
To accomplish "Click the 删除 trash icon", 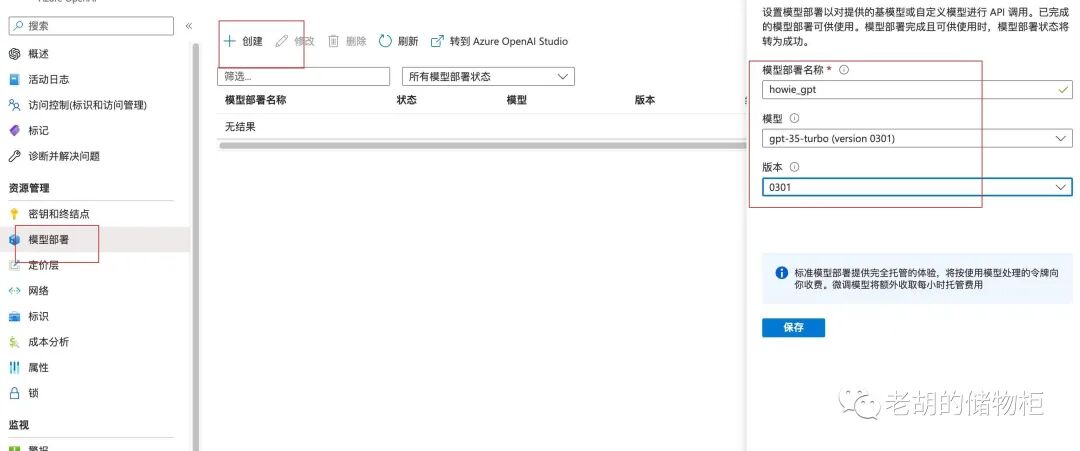I will point(333,41).
